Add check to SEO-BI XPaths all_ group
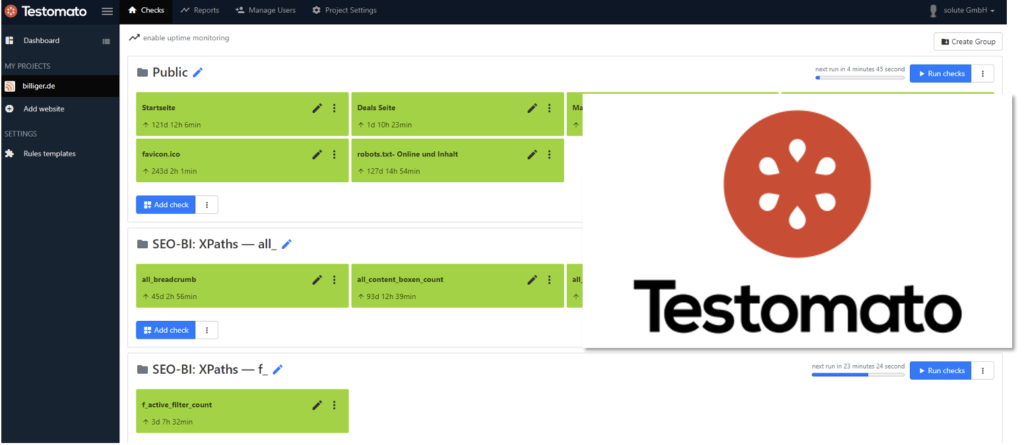Image resolution: width=1024 pixels, height=445 pixels. click(166, 330)
